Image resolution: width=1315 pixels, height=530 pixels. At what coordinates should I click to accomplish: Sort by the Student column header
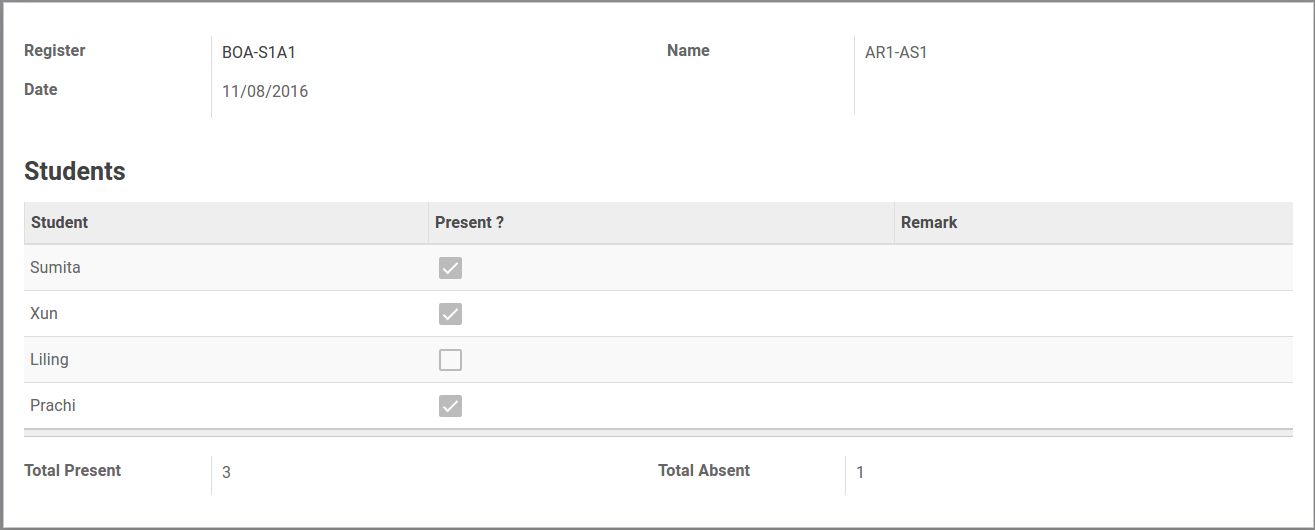60,223
